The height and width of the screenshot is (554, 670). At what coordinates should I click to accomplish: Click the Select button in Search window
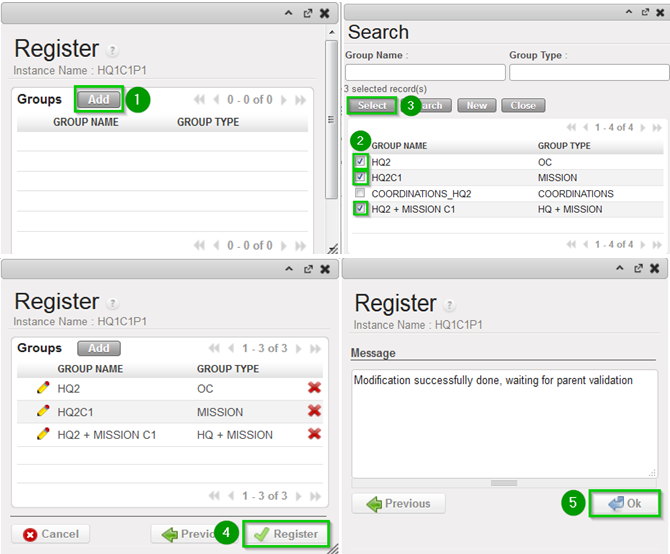pos(372,106)
